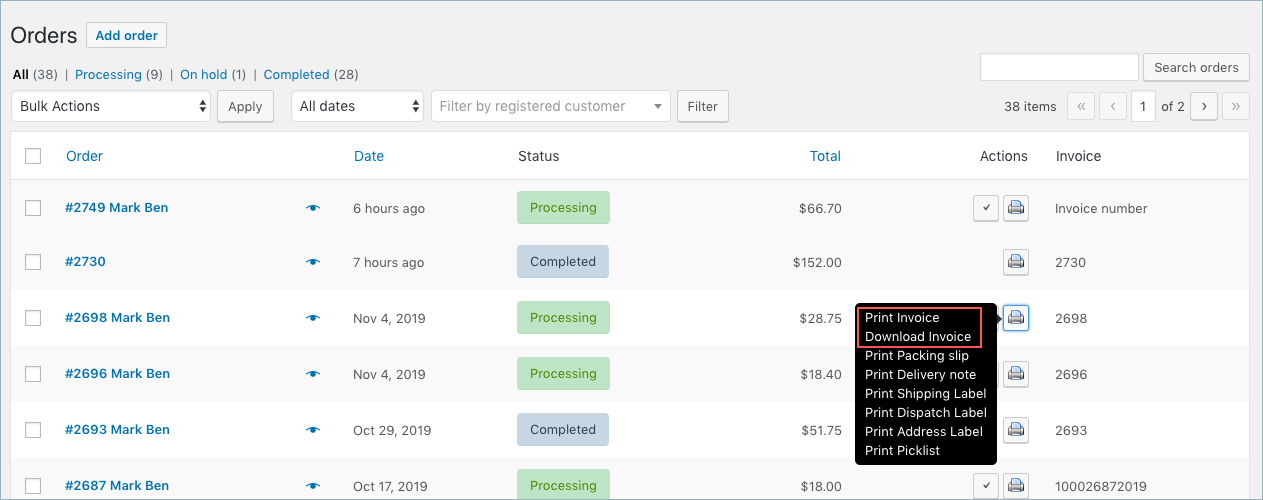
Task: Sort by the Order column header
Action: [85, 156]
